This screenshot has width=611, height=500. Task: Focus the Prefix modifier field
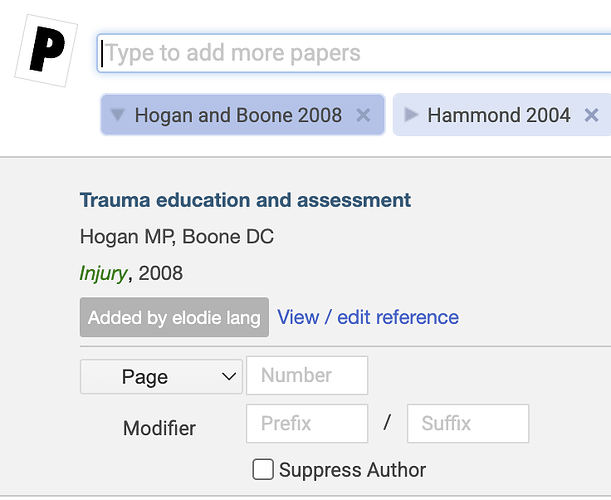[307, 424]
